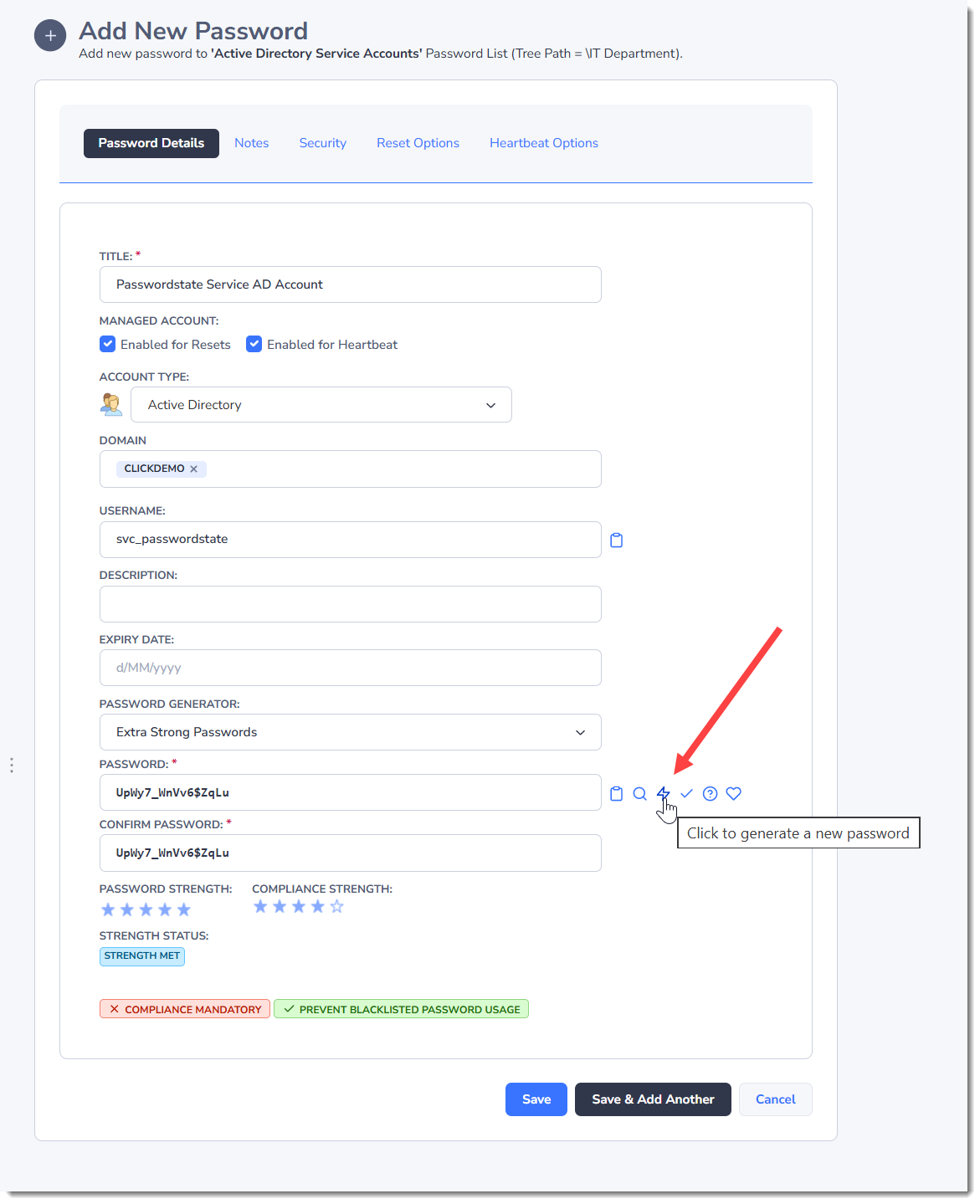Remove the CLICKDEMO domain tag
The image size is (980, 1204).
click(193, 469)
